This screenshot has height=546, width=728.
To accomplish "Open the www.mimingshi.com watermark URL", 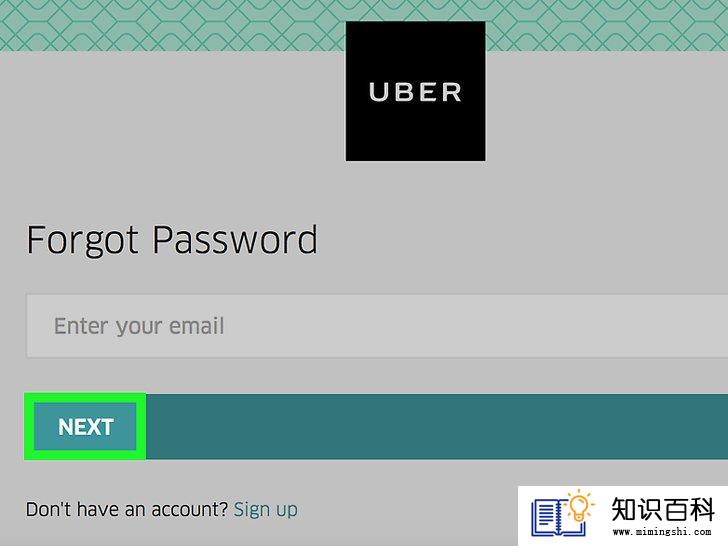I will click(662, 532).
